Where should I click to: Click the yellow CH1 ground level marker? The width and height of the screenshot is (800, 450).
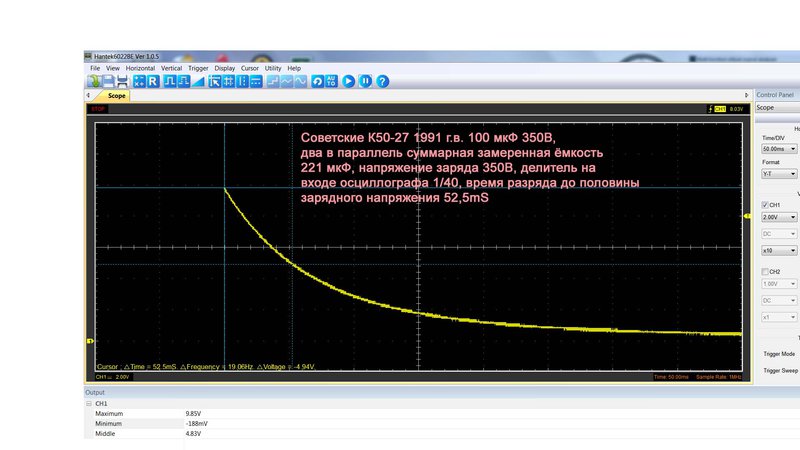pyautogui.click(x=90, y=341)
